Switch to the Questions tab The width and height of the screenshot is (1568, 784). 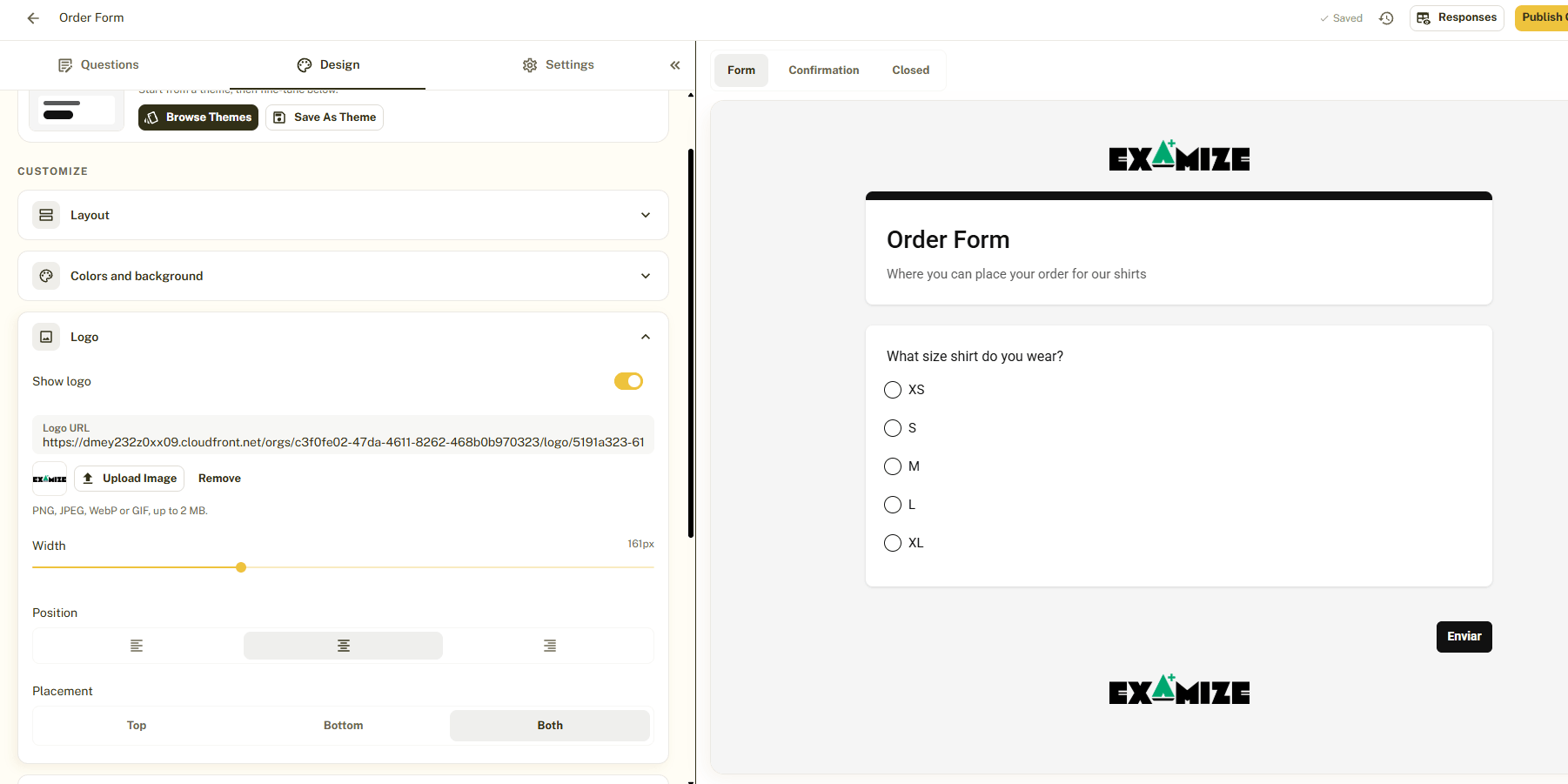98,65
